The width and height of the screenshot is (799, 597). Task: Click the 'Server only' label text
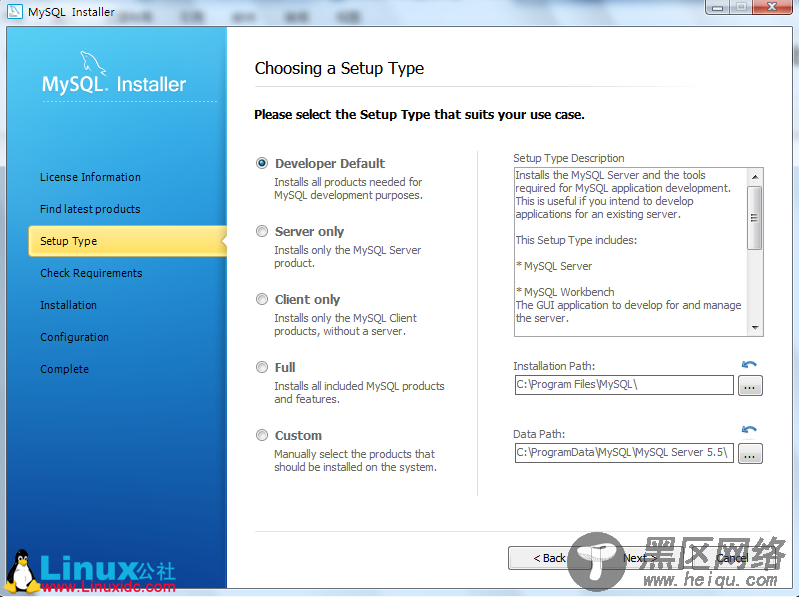point(309,231)
